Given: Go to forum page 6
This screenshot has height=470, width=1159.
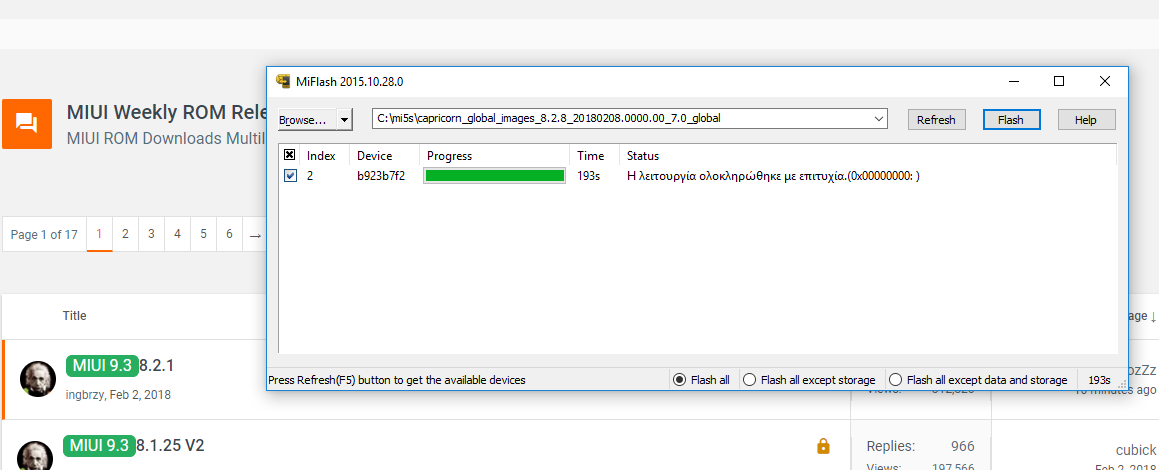Looking at the screenshot, I should click(x=229, y=234).
